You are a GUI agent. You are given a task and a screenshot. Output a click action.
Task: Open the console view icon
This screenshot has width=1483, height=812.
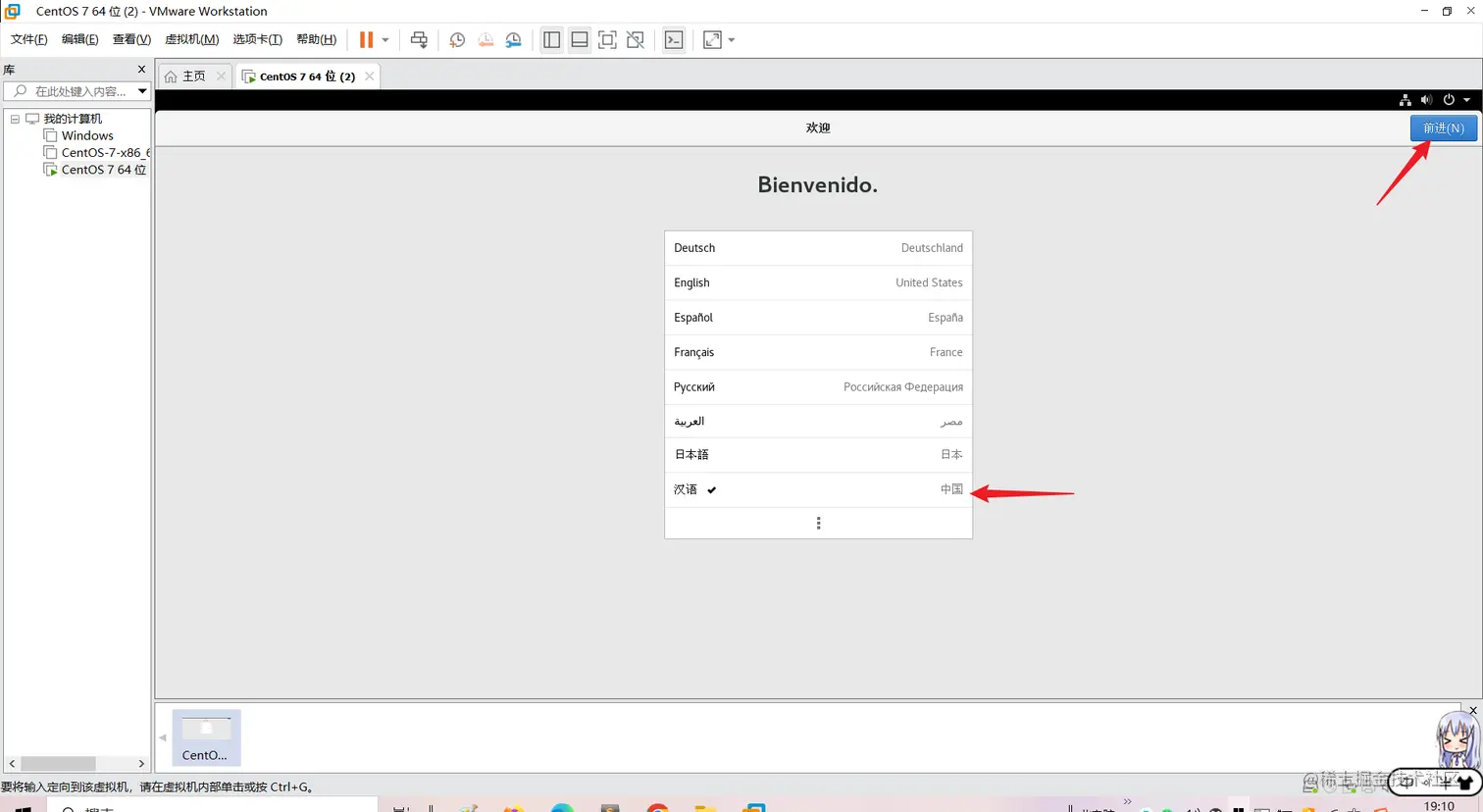pyautogui.click(x=674, y=40)
